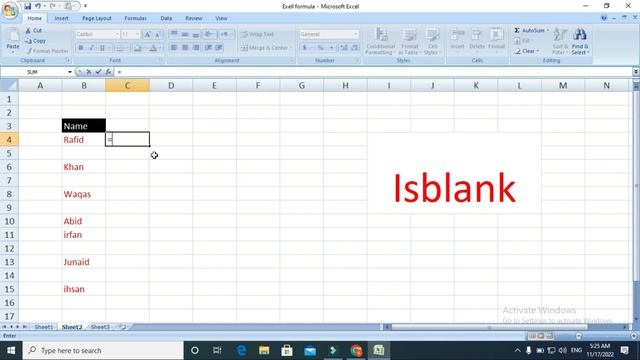Click Windows search box
Screen dimensions: 640x360
pos(103,350)
